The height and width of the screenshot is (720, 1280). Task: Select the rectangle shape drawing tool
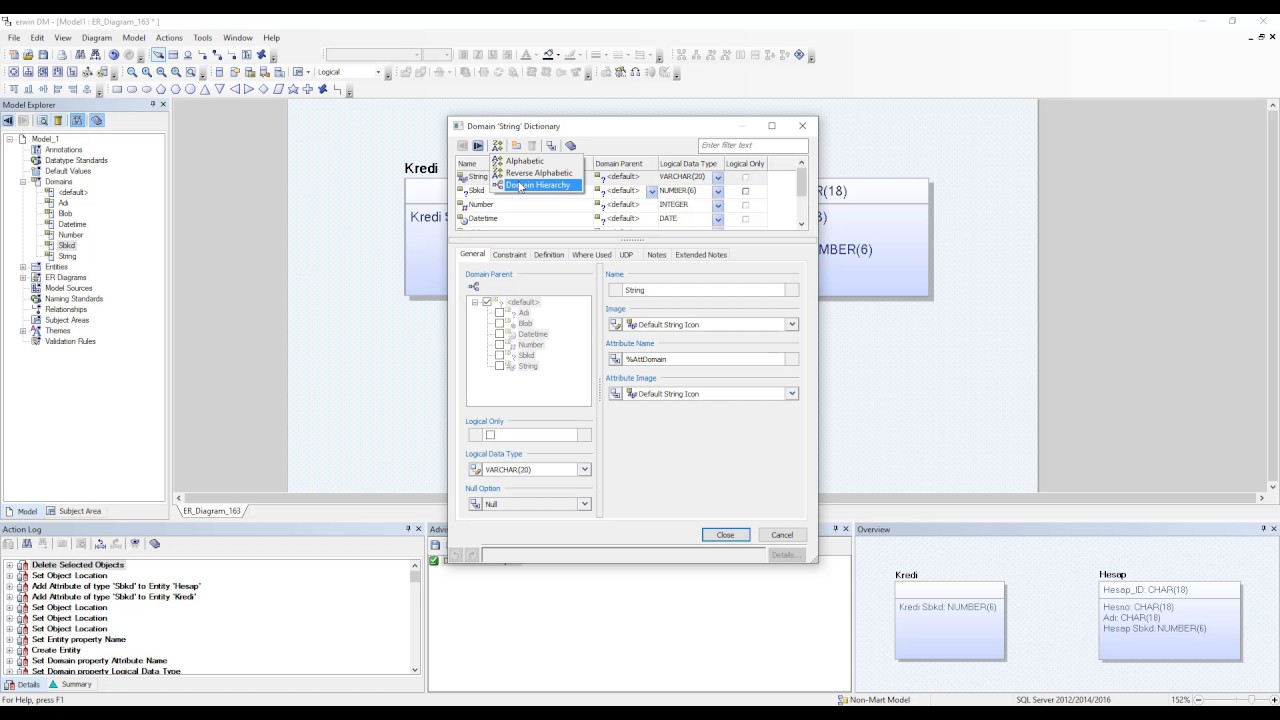[117, 89]
